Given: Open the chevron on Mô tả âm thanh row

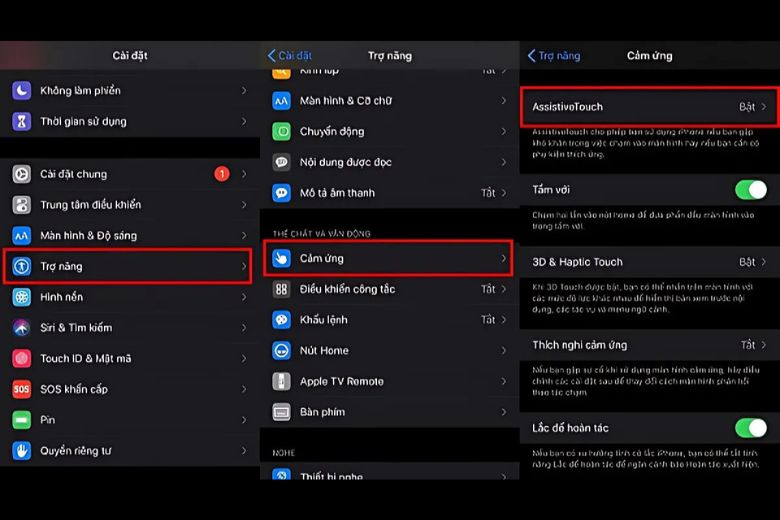Looking at the screenshot, I should pos(504,193).
